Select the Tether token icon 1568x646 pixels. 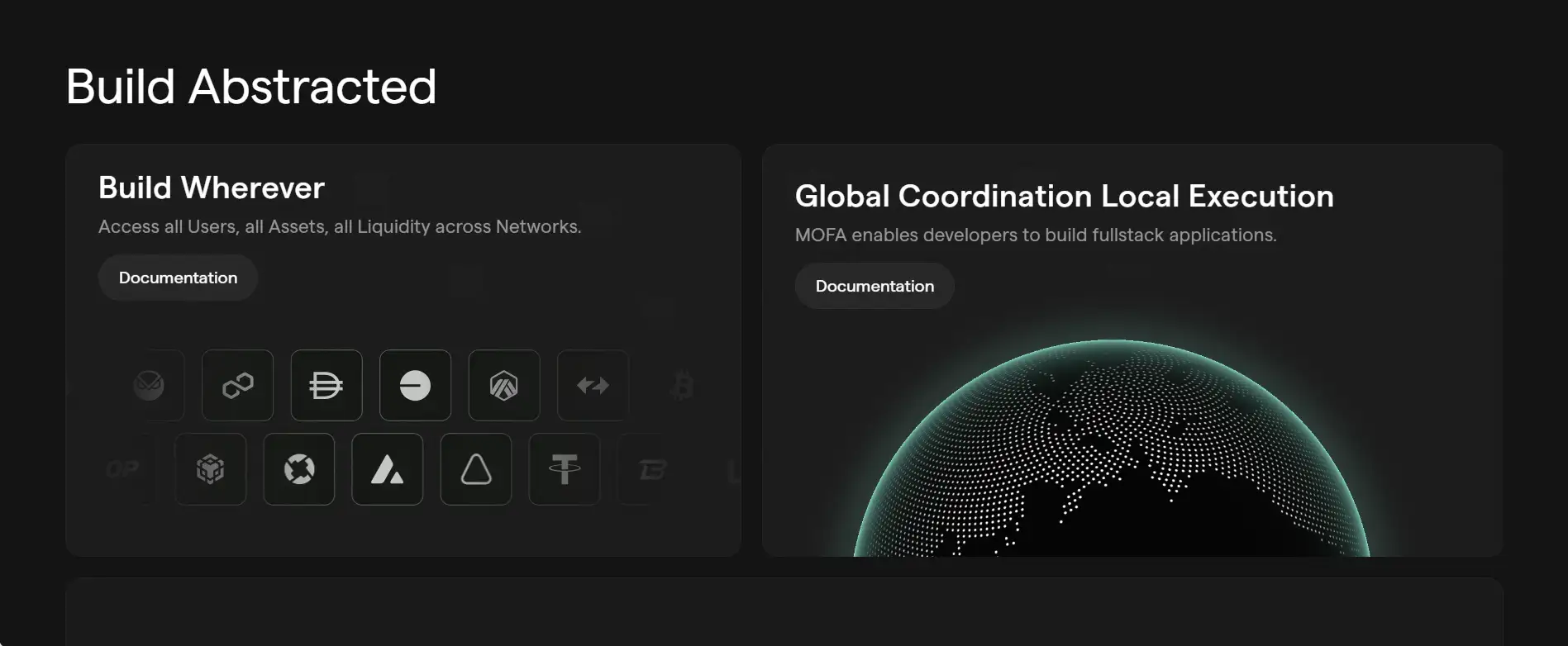pyautogui.click(x=565, y=469)
